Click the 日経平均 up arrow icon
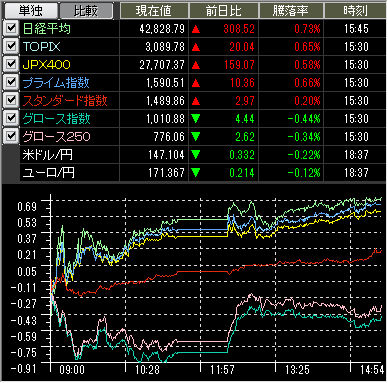The image size is (388, 383). tap(196, 29)
